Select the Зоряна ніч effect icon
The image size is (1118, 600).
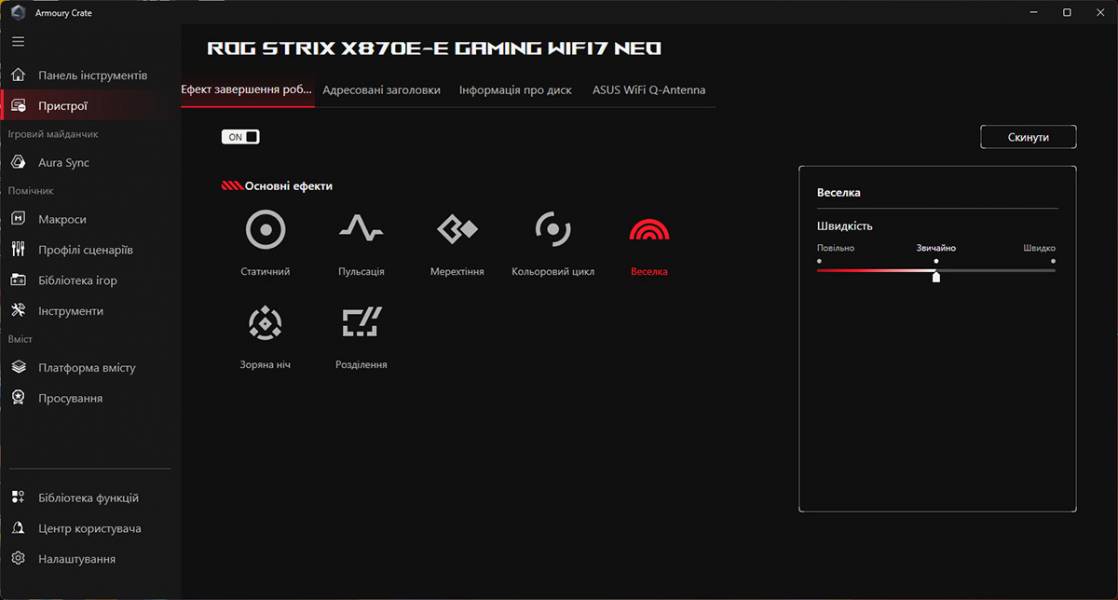click(x=265, y=323)
